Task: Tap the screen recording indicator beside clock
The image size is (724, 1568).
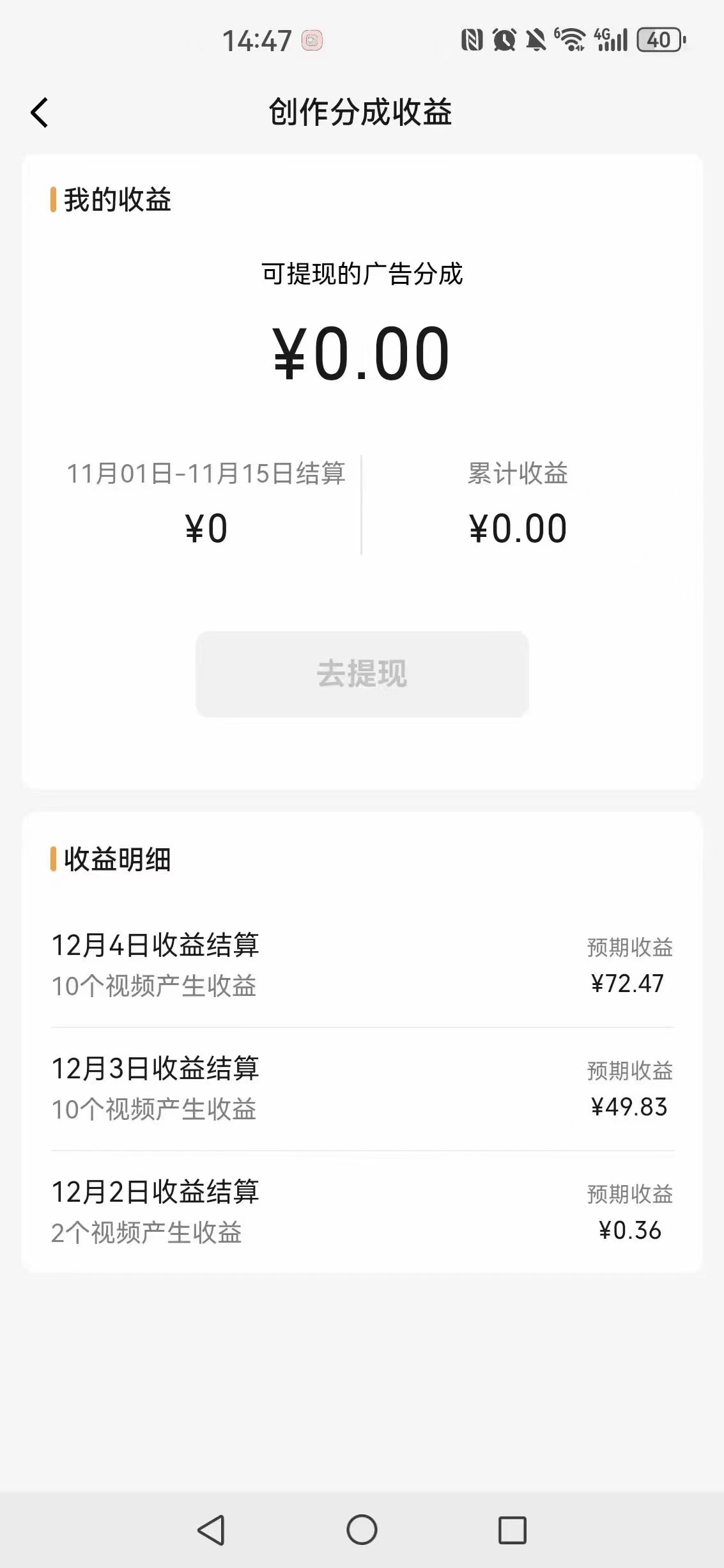Action: pos(312,41)
